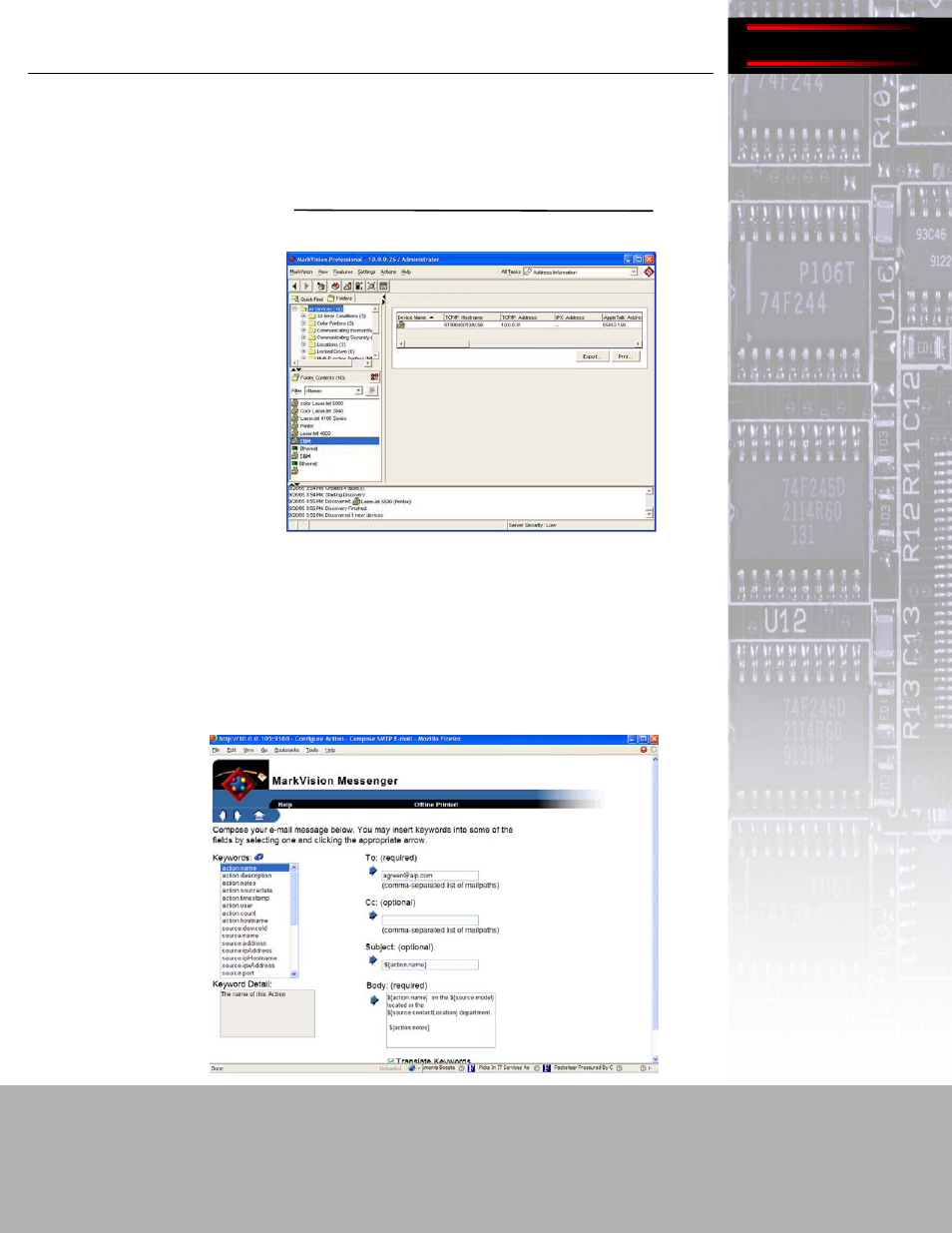Open the Actions menu in MarkVision Professional

(x=388, y=272)
